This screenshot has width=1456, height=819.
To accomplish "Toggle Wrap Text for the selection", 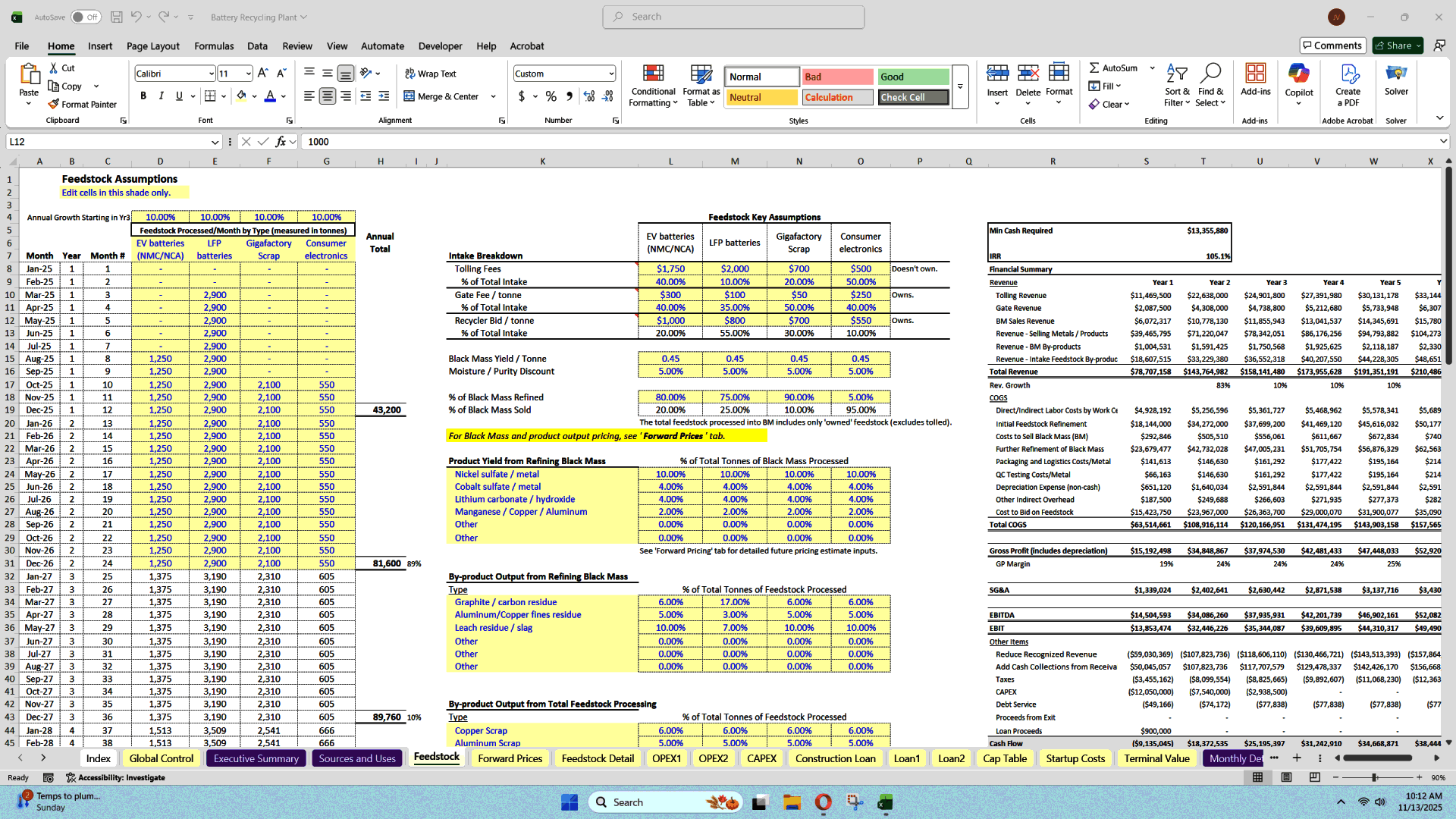I will tap(432, 73).
